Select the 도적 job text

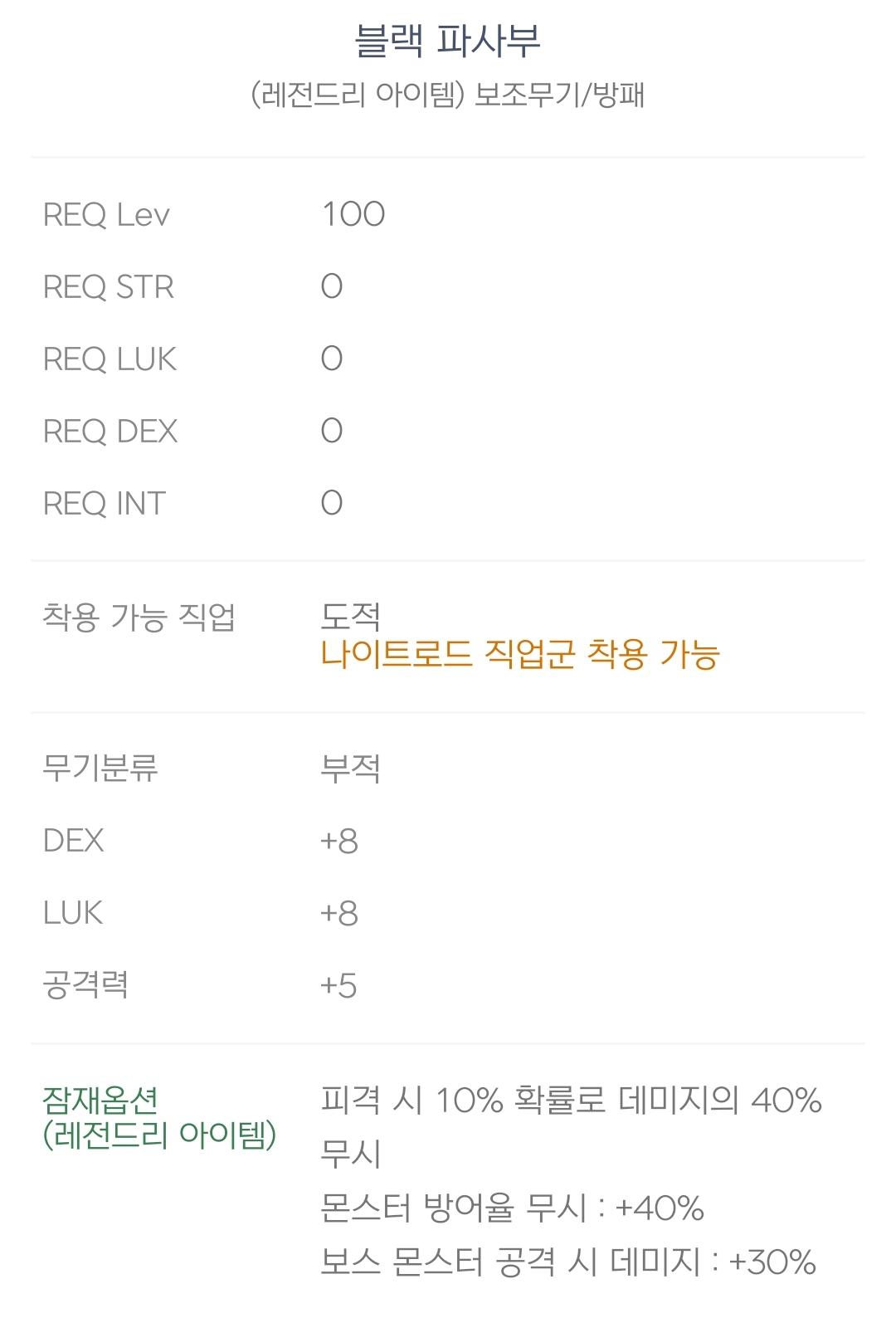350,616
